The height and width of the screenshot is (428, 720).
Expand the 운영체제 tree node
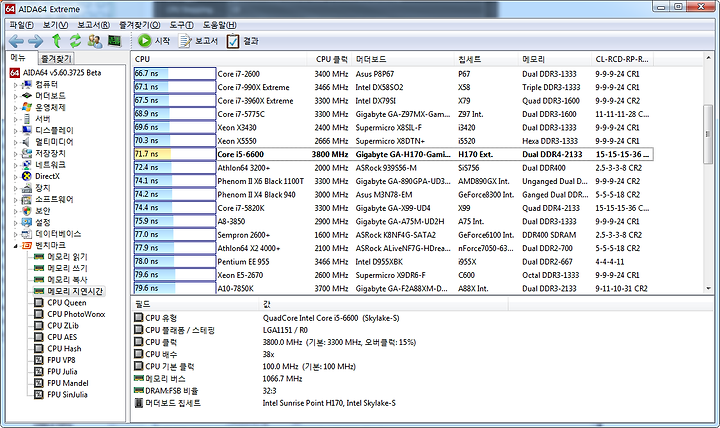click(x=15, y=108)
